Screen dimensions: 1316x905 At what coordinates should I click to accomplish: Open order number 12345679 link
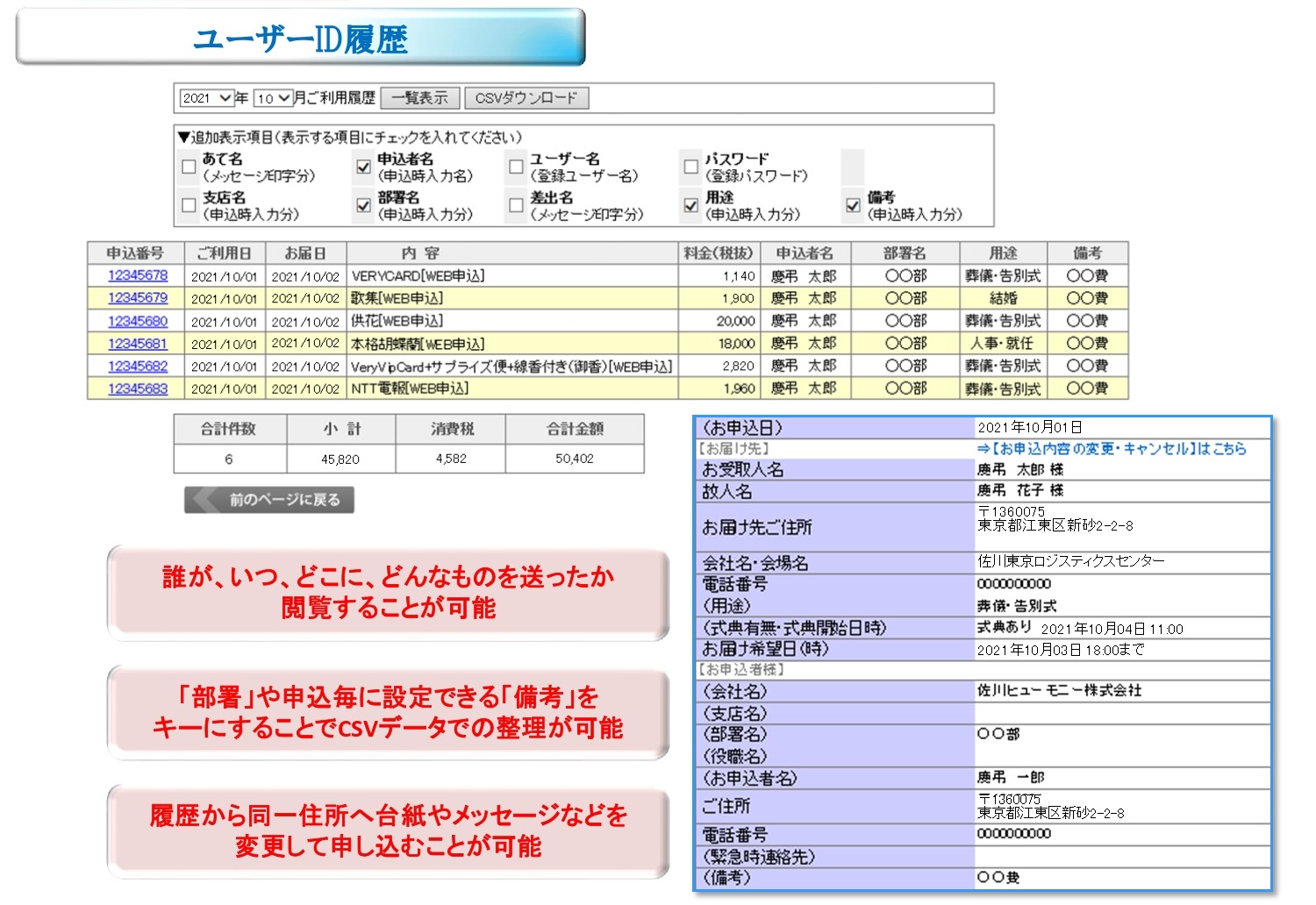point(138,298)
